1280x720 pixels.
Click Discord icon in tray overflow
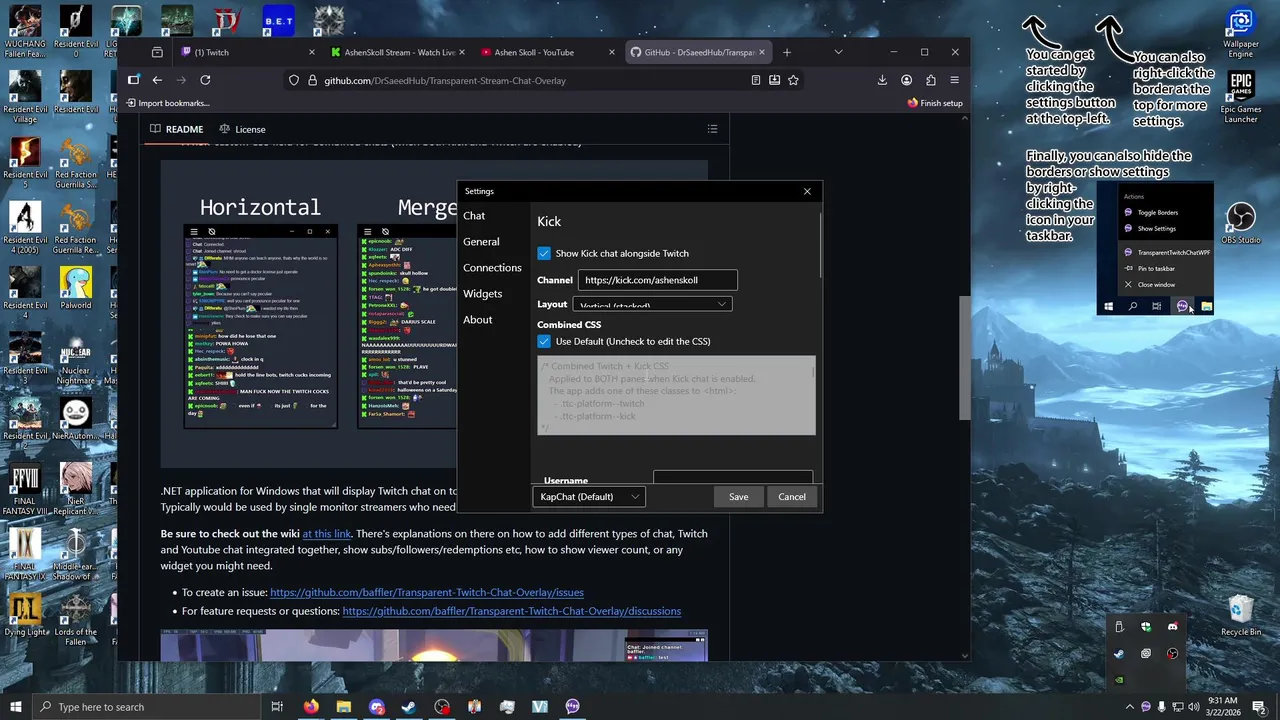point(1172,627)
